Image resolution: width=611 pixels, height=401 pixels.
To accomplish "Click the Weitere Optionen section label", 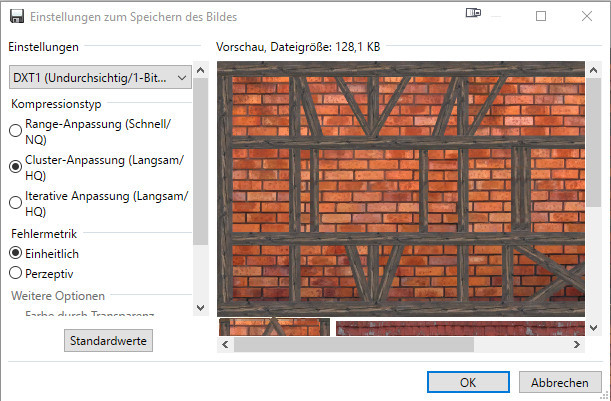I will (58, 296).
